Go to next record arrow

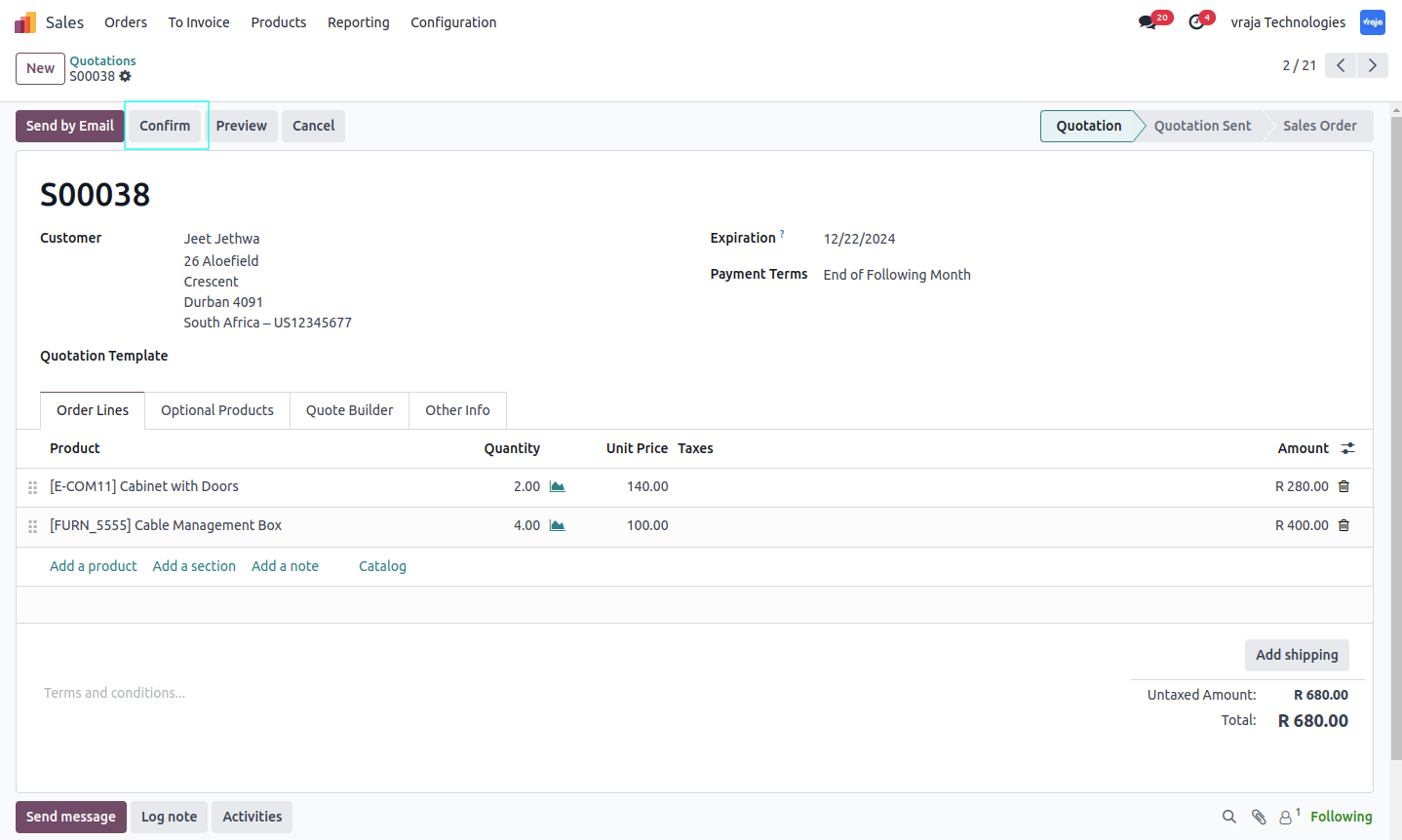(1373, 65)
